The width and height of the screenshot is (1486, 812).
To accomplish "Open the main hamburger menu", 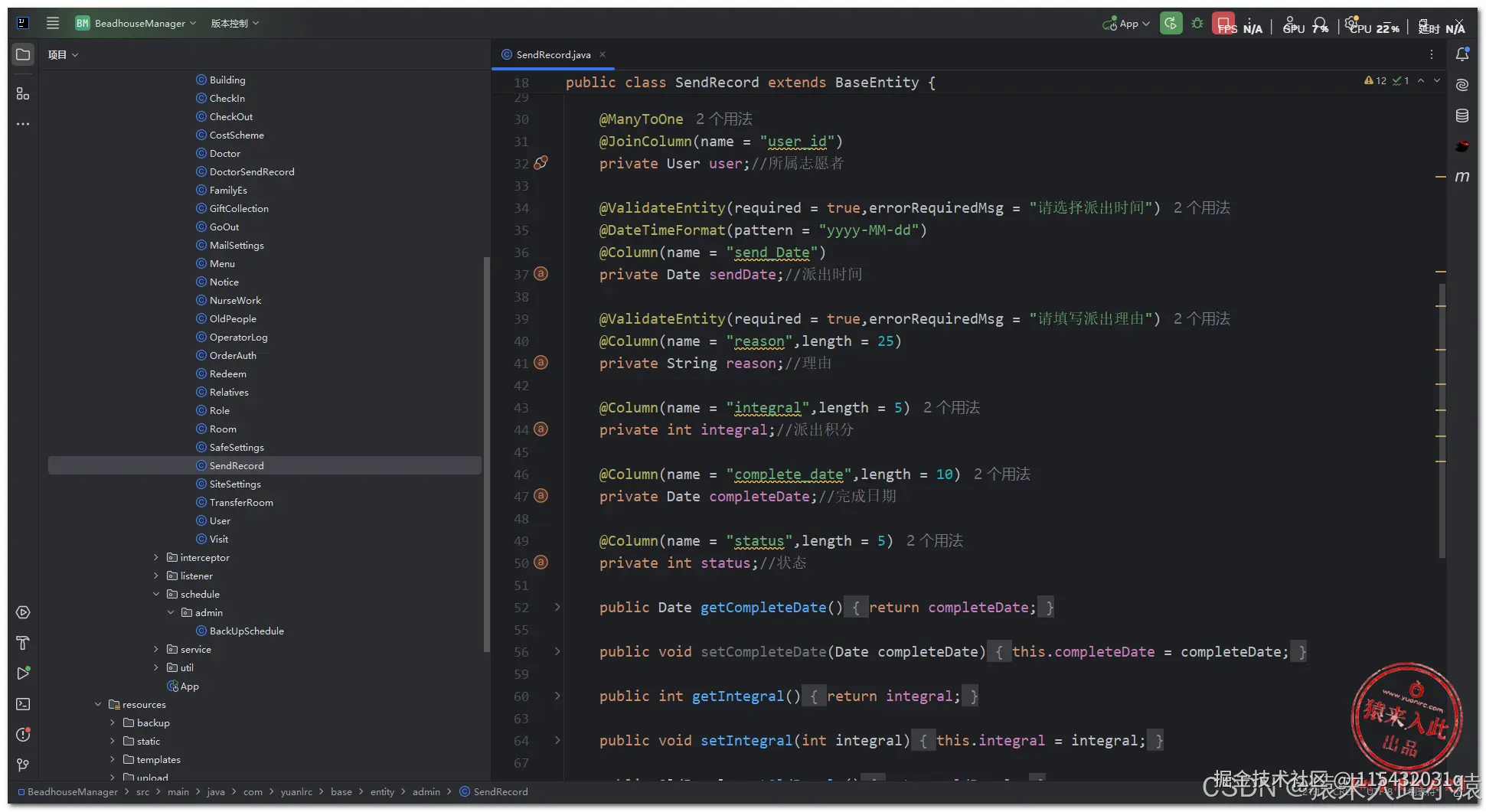I will (53, 23).
